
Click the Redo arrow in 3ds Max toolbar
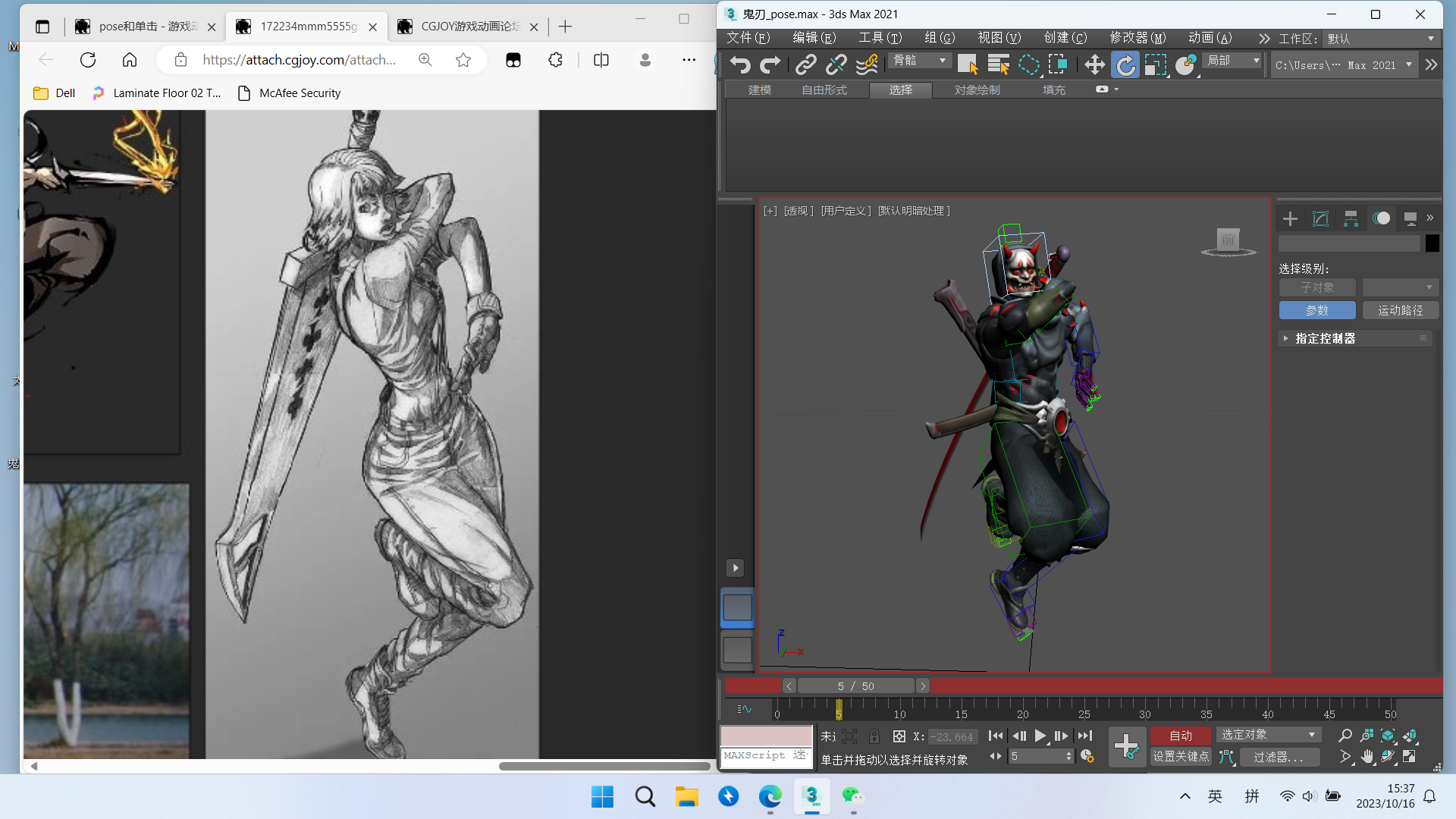pyautogui.click(x=770, y=65)
